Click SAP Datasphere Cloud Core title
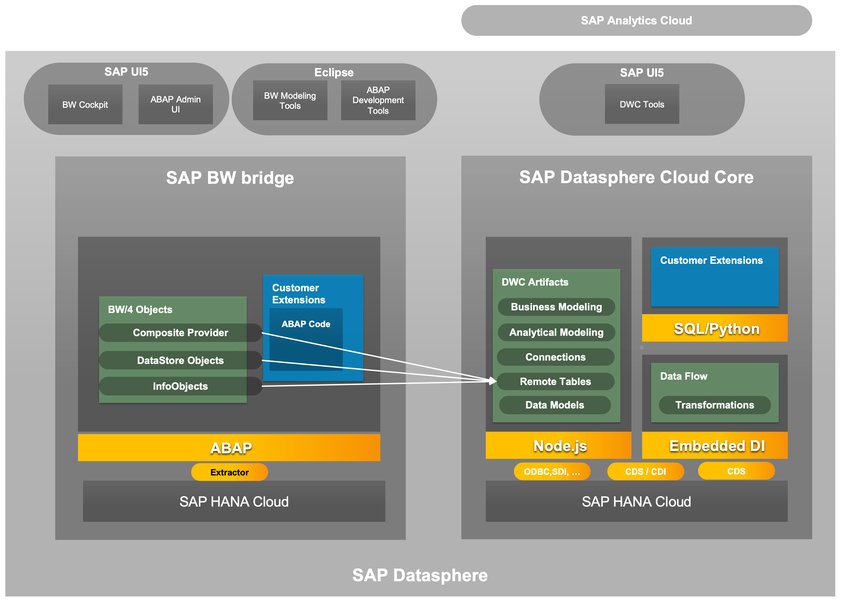Screen dimensions: 841x600 [x=636, y=177]
